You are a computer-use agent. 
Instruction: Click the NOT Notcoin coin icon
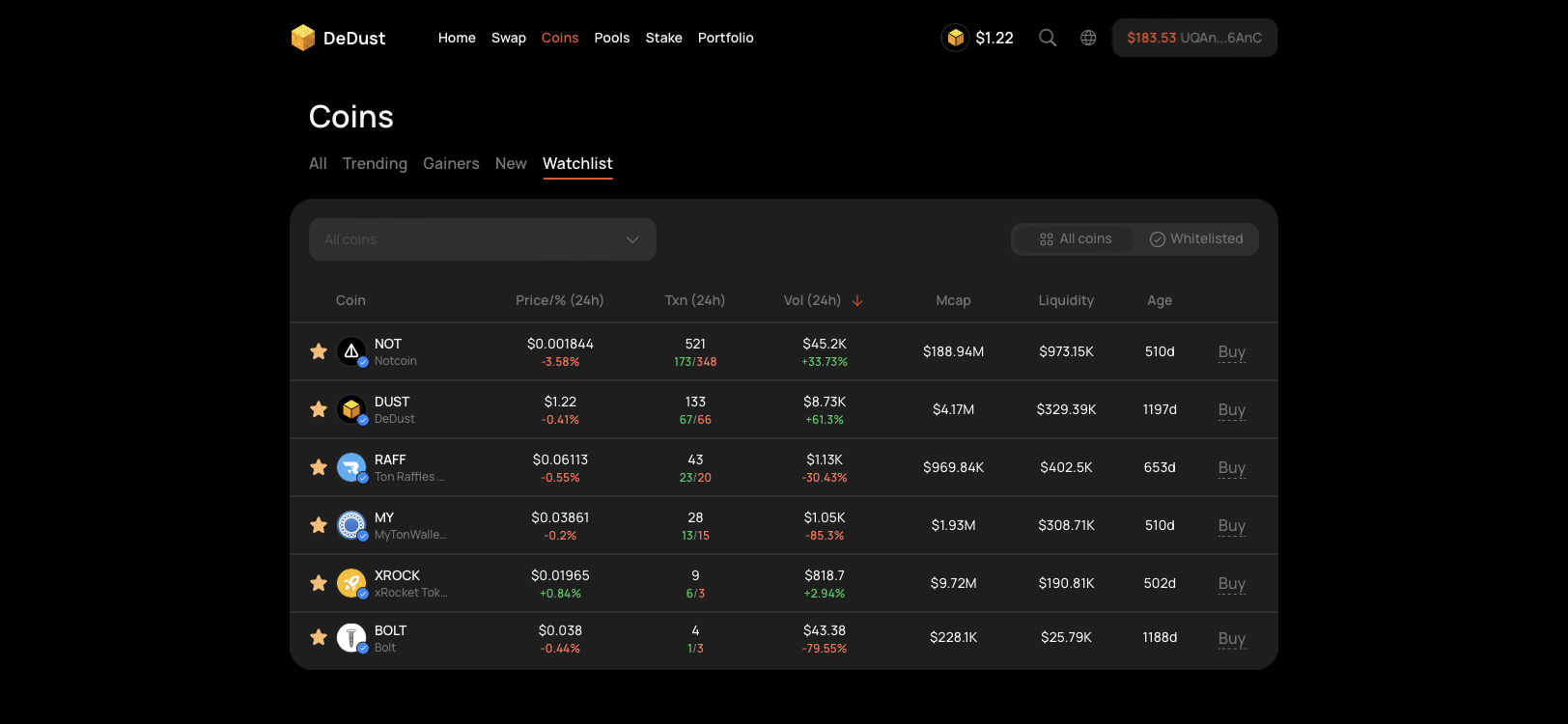(x=351, y=351)
